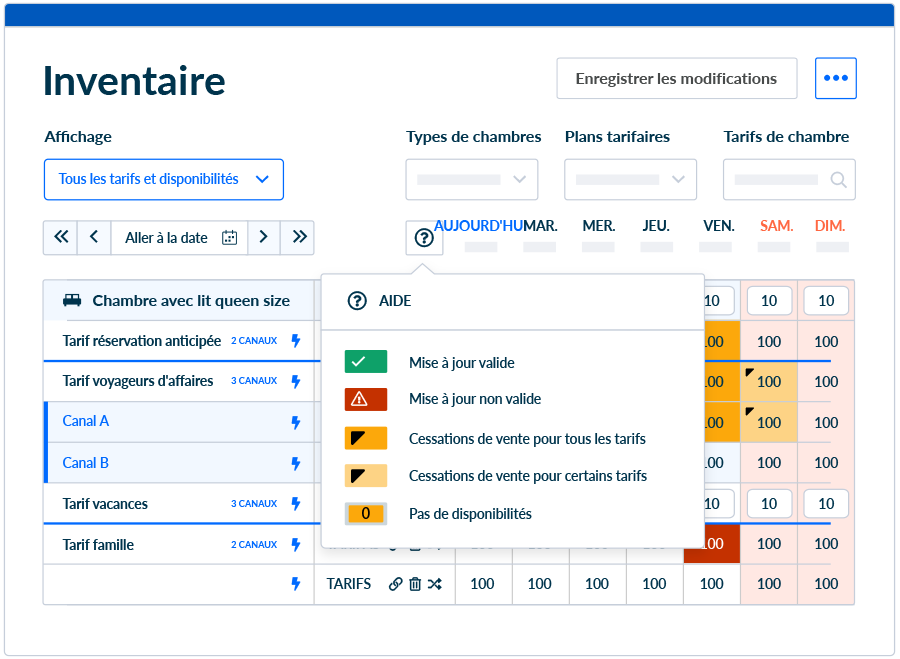Click Enregistrer les modifications button

coord(676,79)
